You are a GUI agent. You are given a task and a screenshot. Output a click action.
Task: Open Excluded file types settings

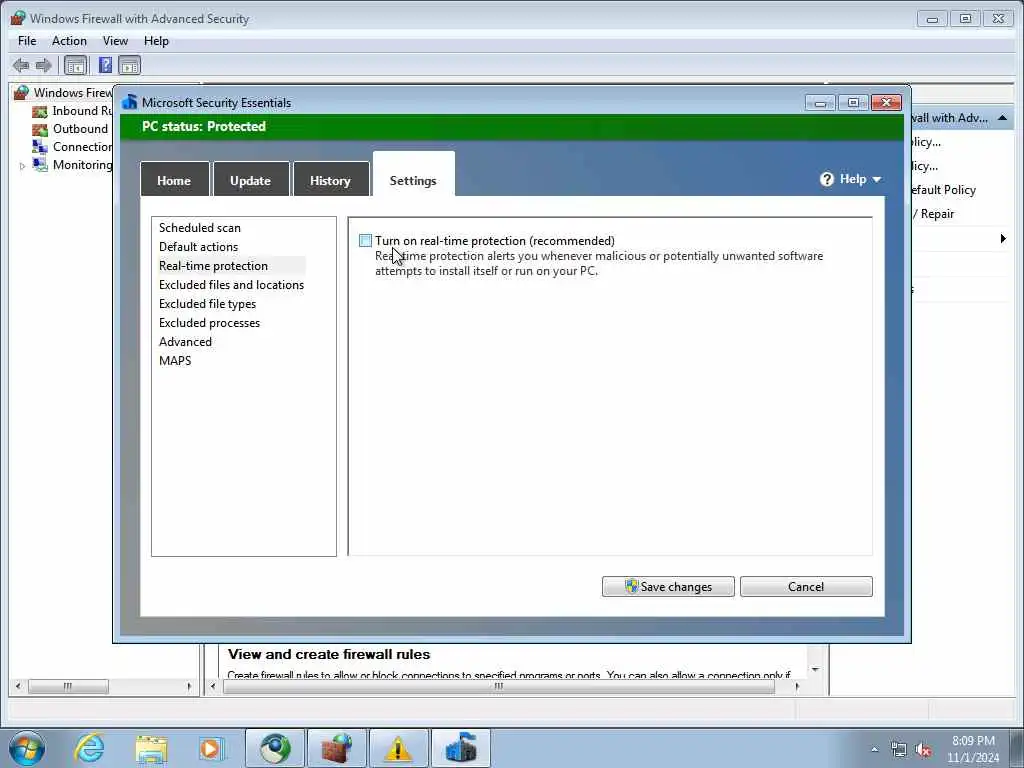tap(208, 304)
